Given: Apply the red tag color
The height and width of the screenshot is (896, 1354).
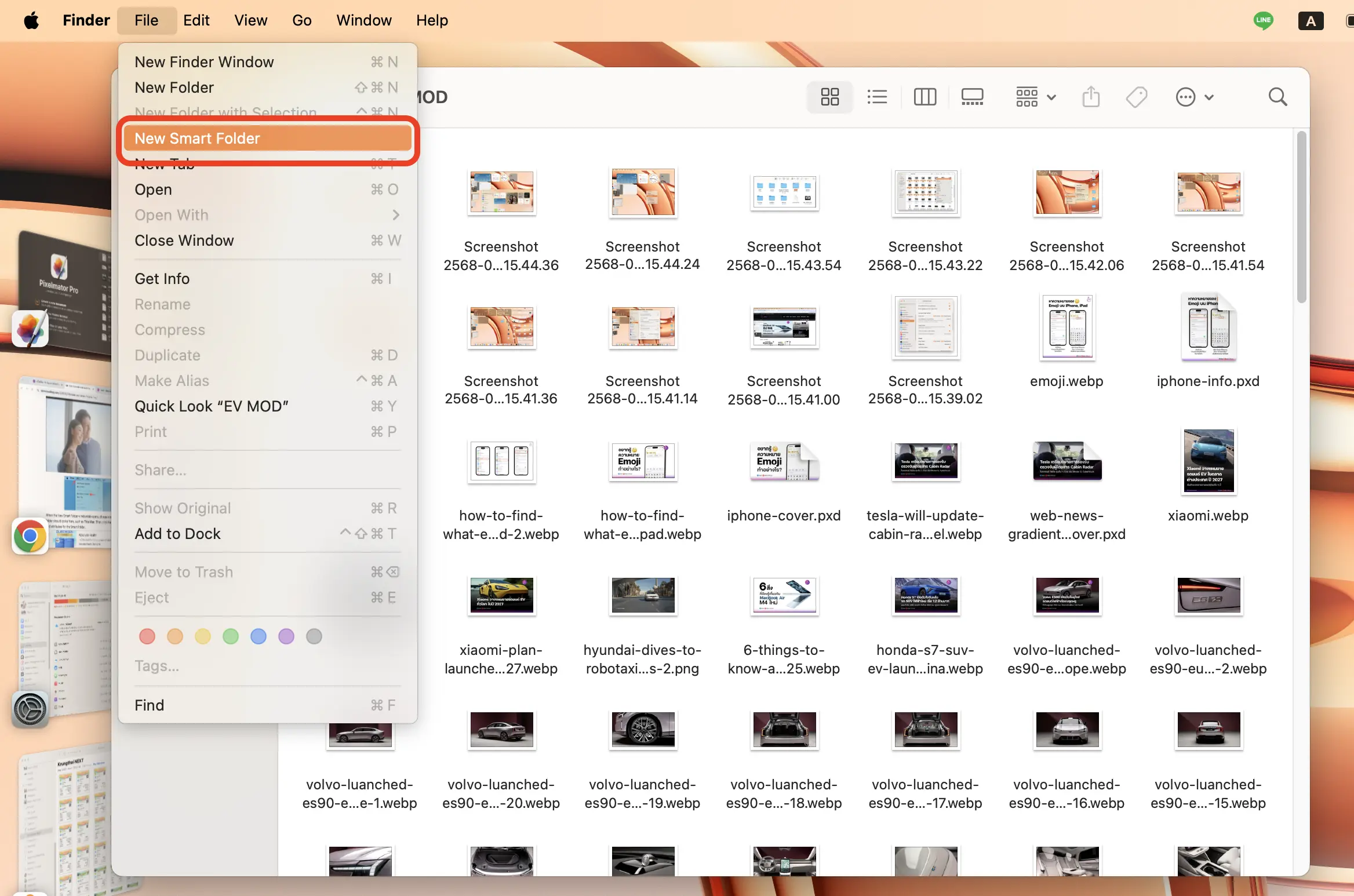Looking at the screenshot, I should (147, 636).
